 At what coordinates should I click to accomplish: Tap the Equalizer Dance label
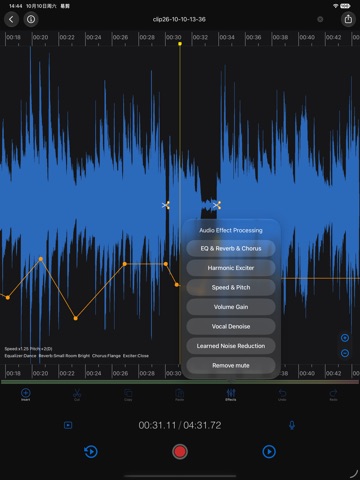click(20, 356)
